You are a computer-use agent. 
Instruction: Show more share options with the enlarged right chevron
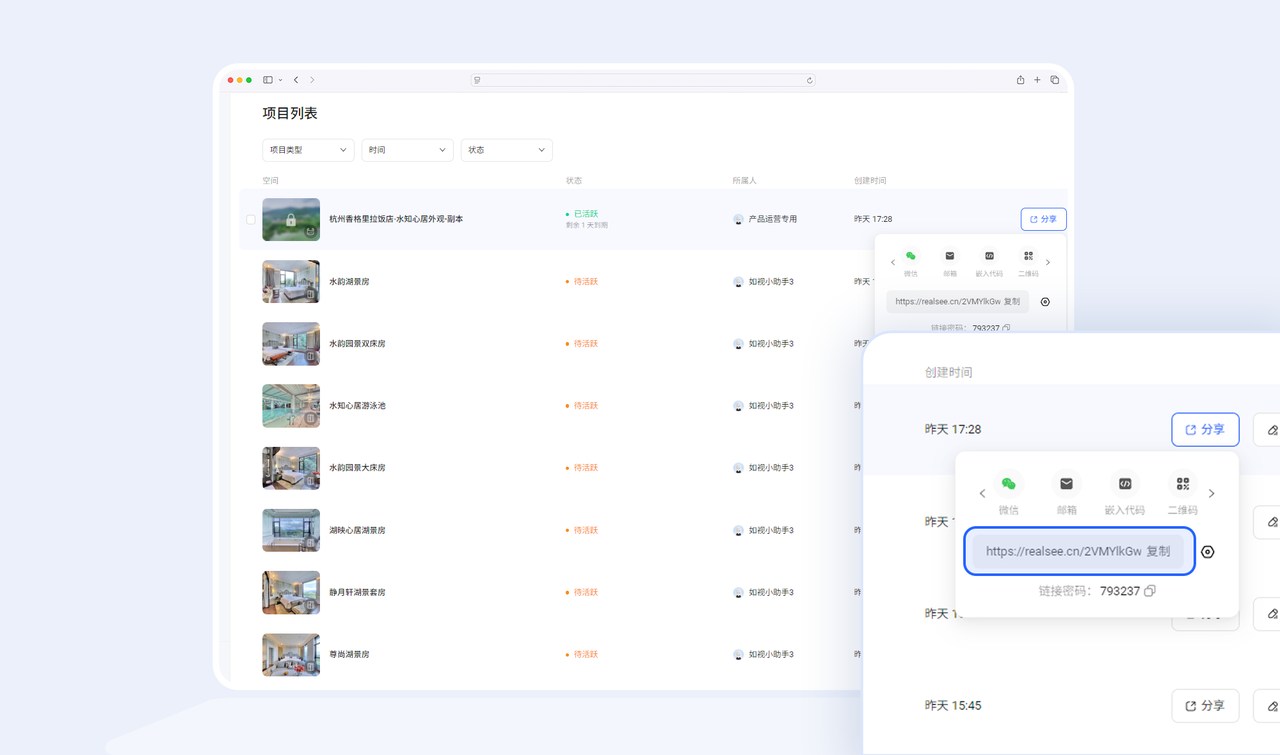(x=1212, y=494)
